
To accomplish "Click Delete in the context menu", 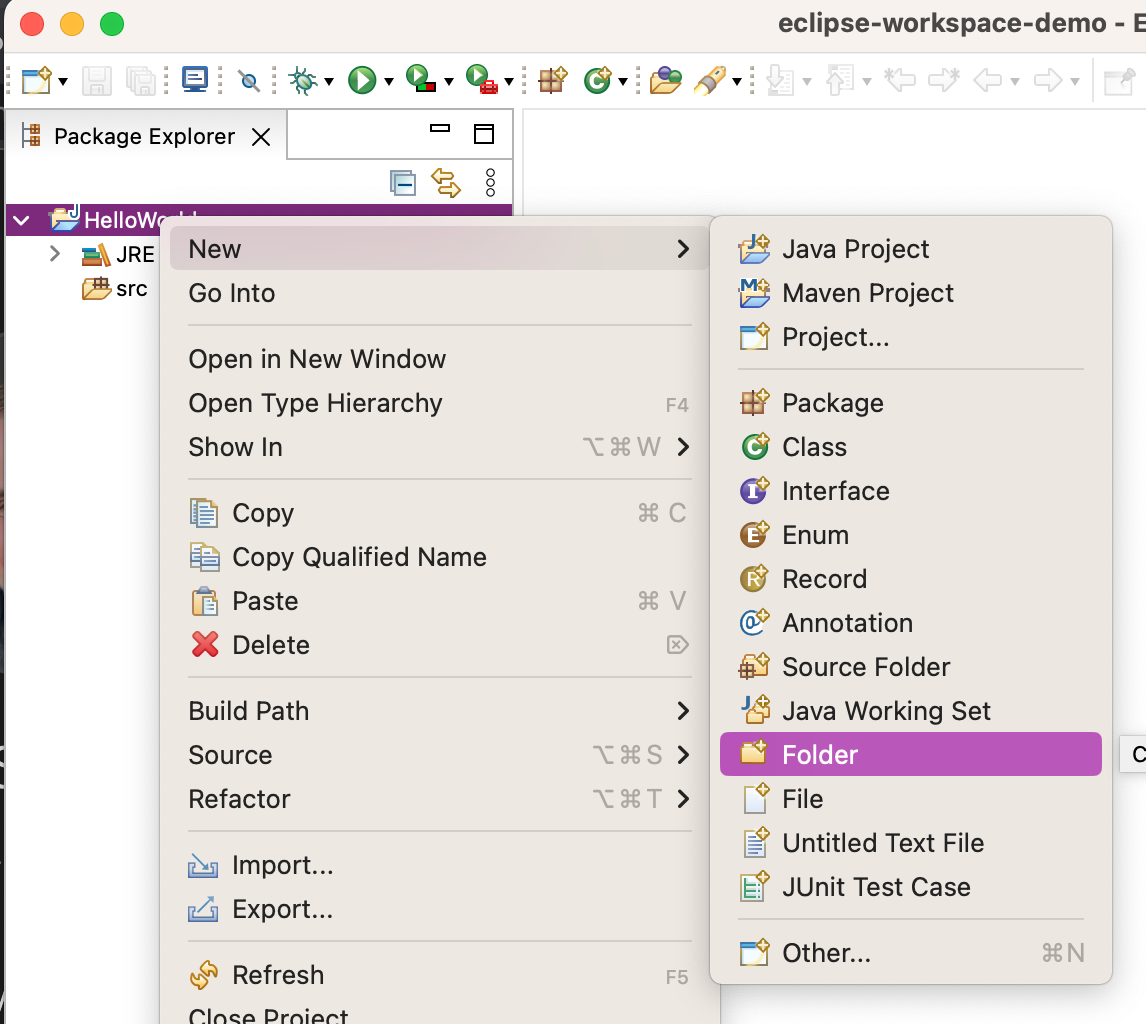I will pyautogui.click(x=270, y=645).
